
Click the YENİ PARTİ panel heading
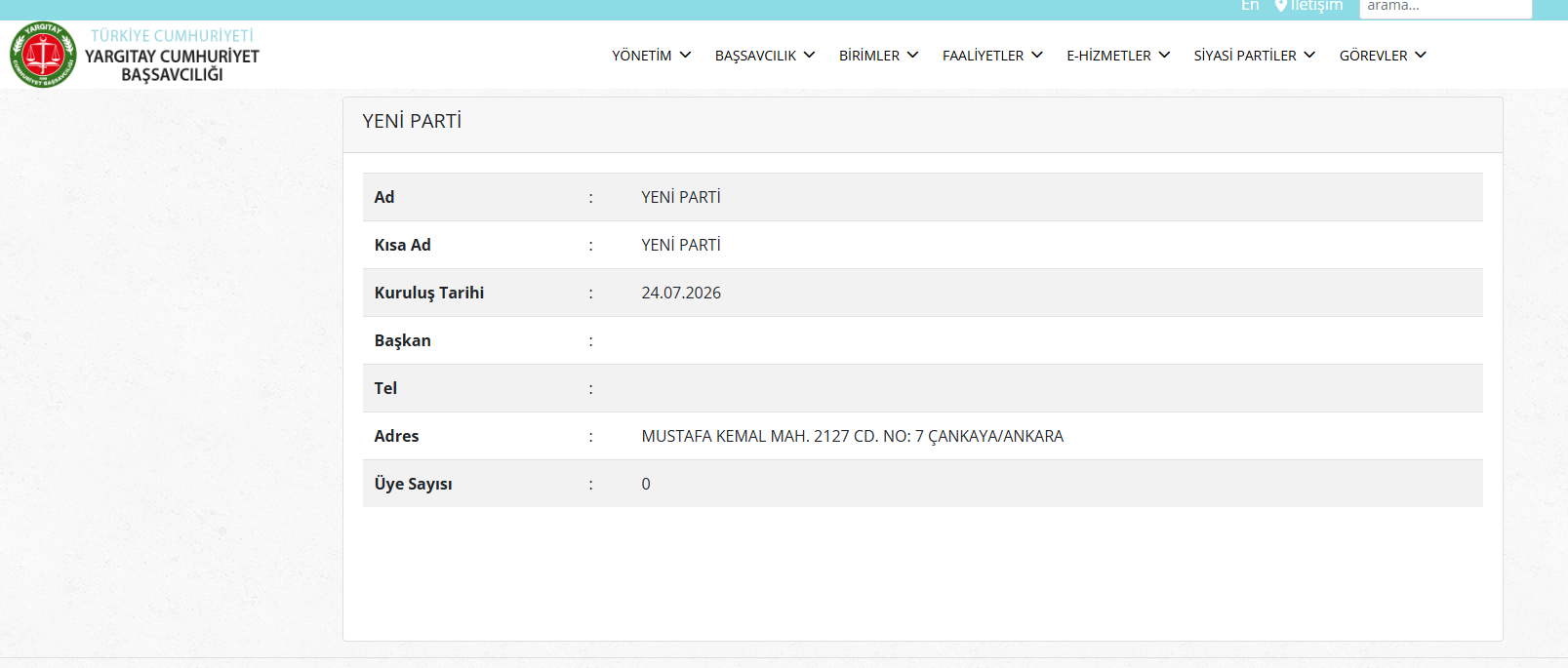(x=412, y=121)
